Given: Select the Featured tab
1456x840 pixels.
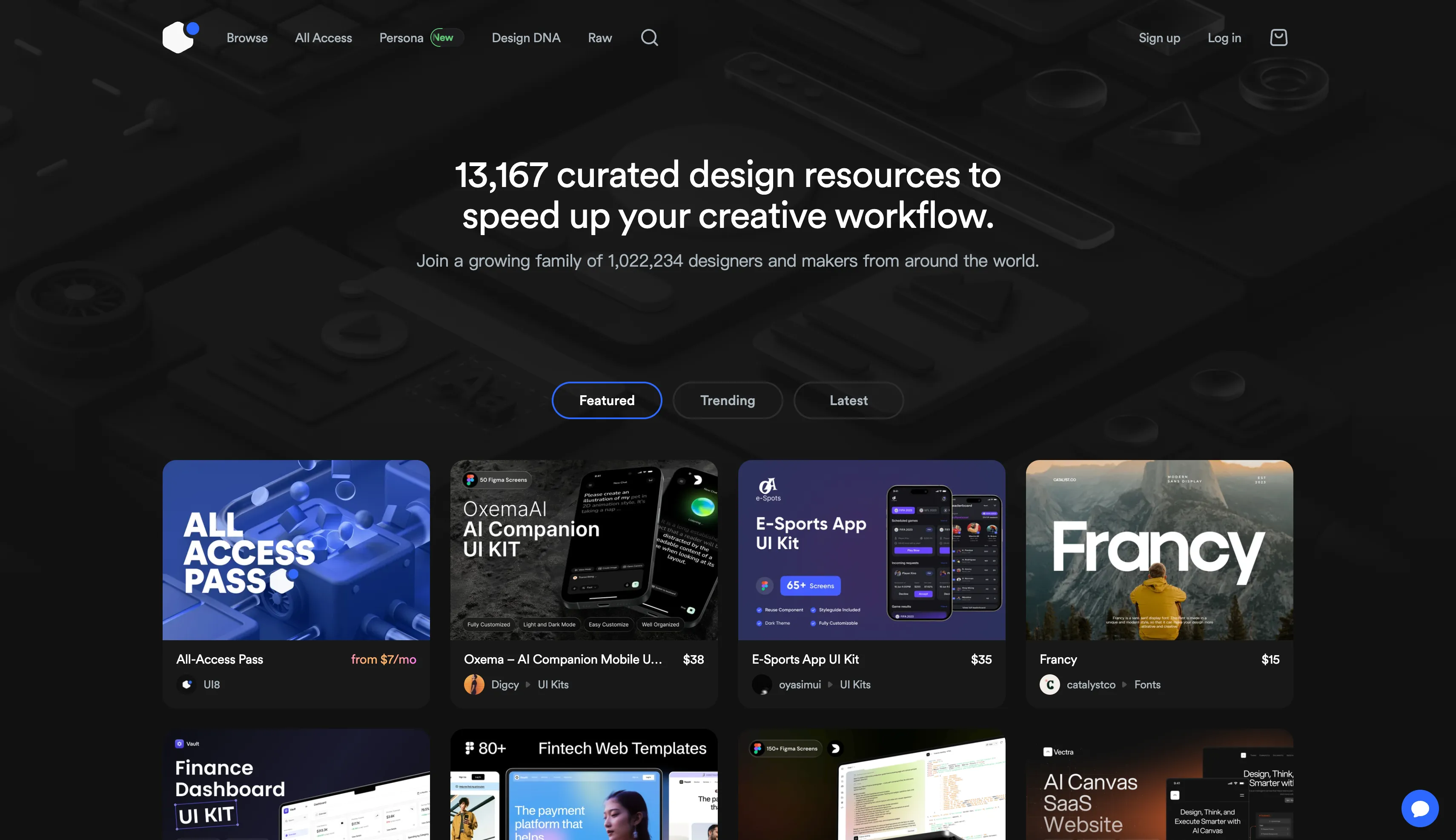Looking at the screenshot, I should (x=607, y=400).
